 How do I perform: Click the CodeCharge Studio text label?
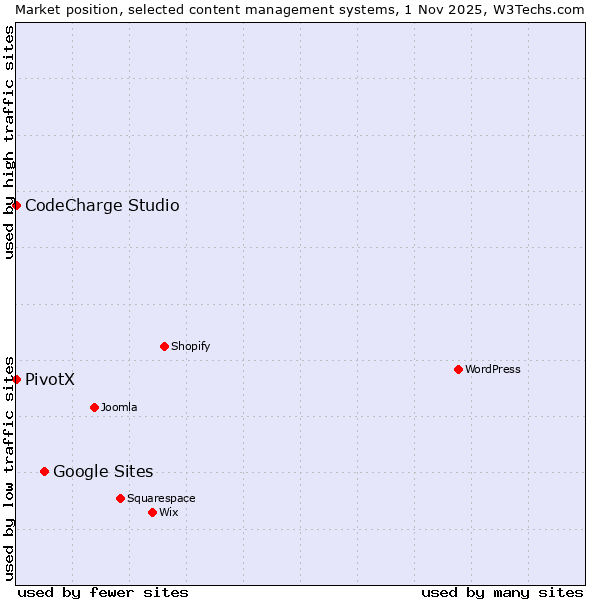point(102,206)
